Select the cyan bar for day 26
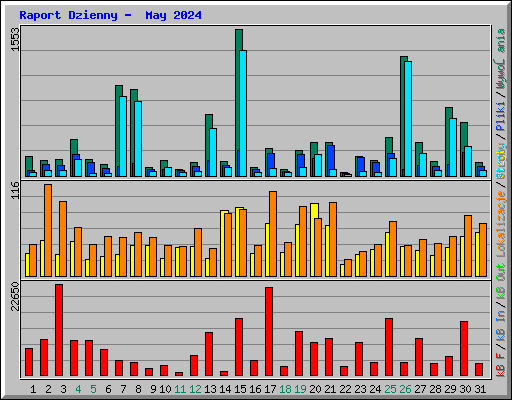512x400 pixels. (408, 119)
